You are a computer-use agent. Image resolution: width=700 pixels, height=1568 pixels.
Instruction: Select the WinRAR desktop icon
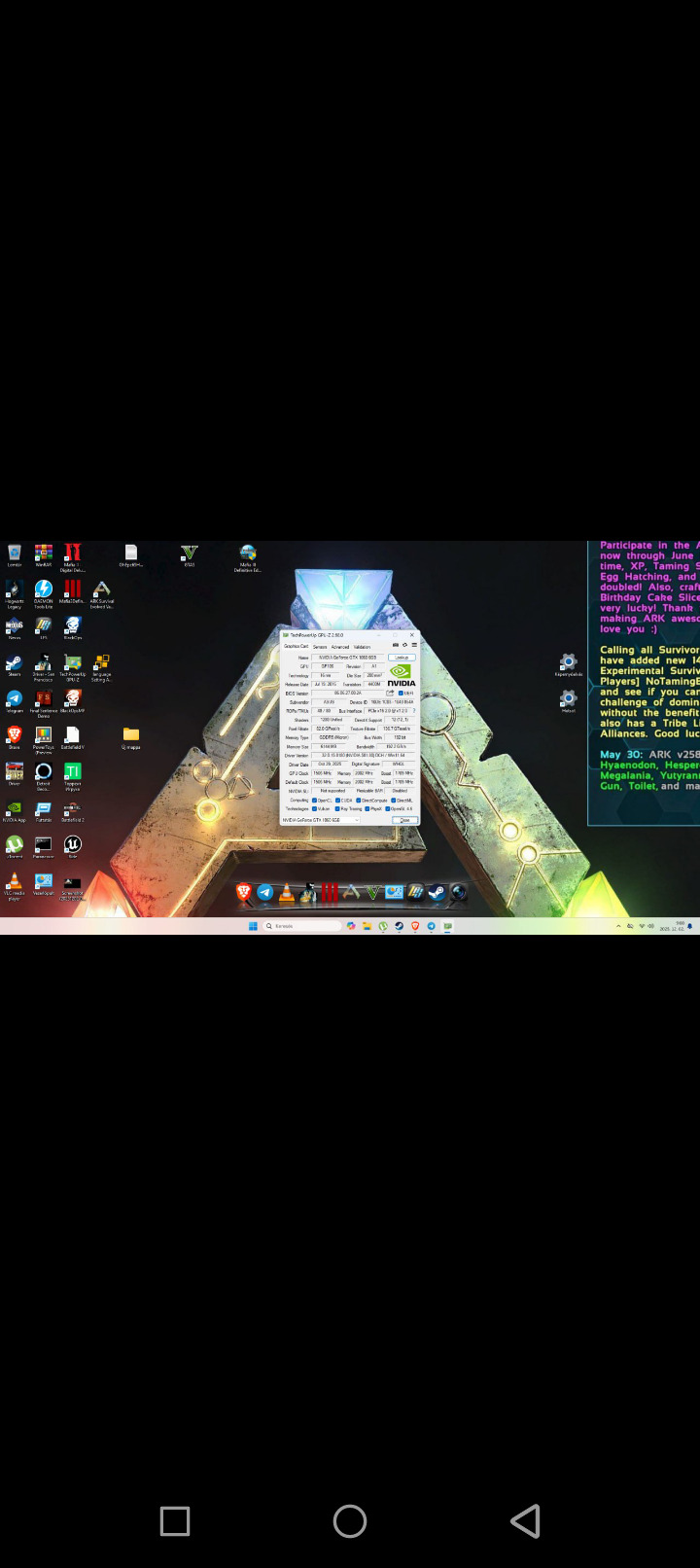[44, 554]
